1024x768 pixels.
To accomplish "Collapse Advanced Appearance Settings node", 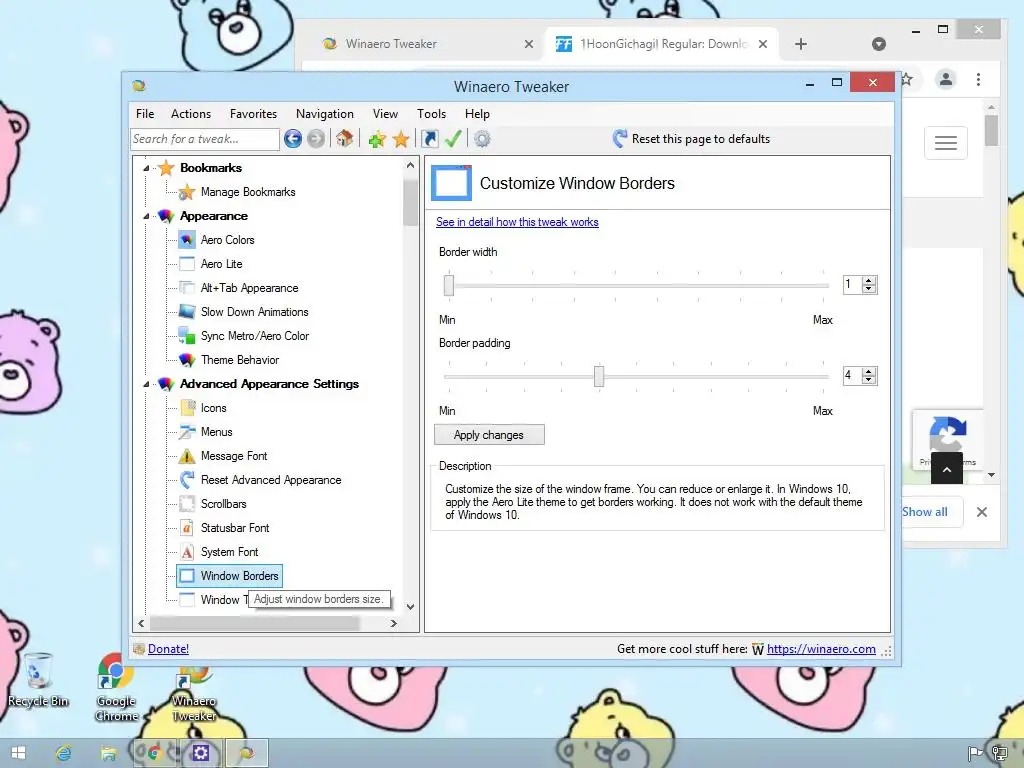I will (146, 384).
